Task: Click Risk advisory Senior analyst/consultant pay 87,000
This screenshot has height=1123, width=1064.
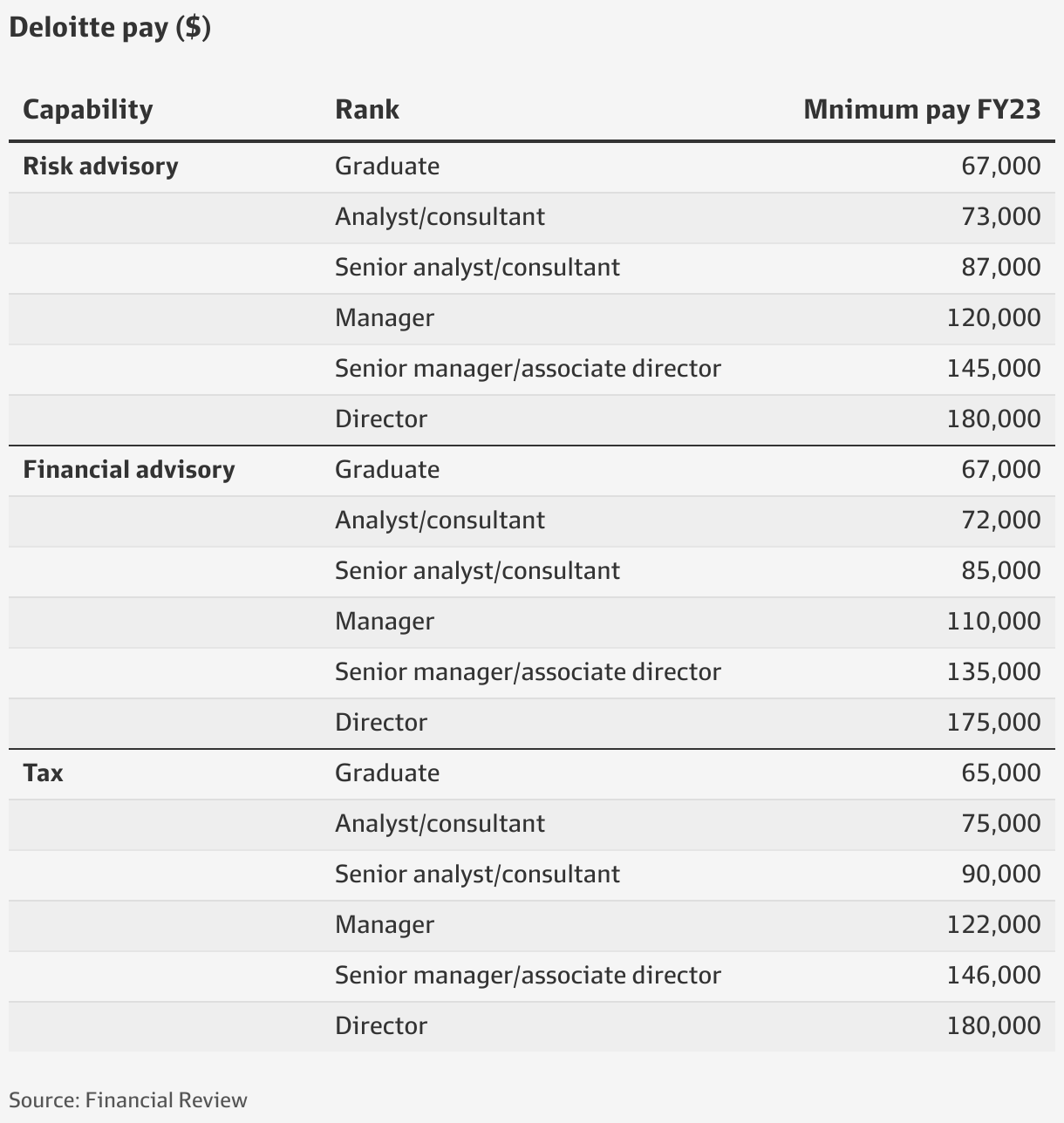Action: [1001, 268]
